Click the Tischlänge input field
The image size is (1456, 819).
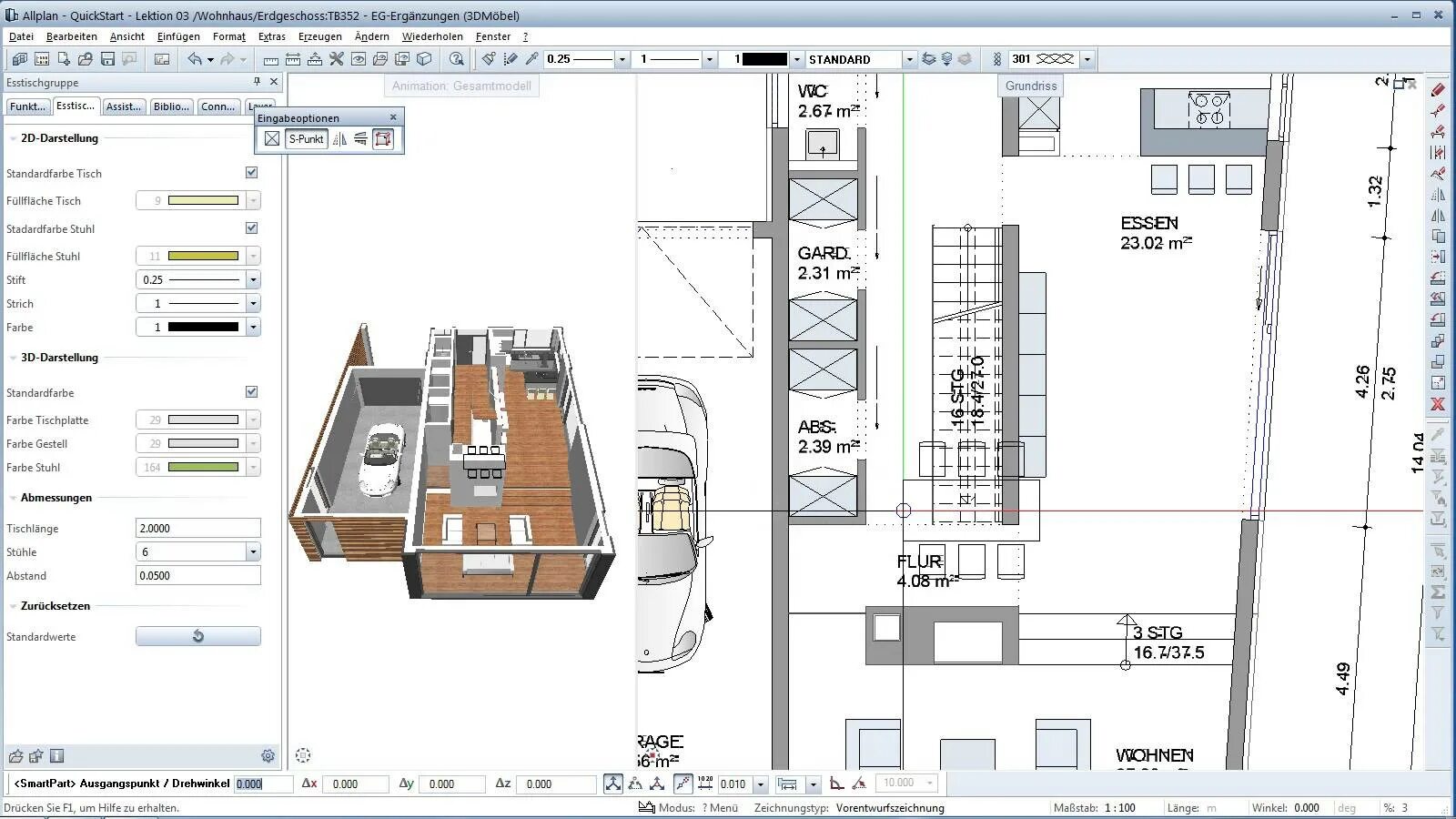click(x=197, y=527)
